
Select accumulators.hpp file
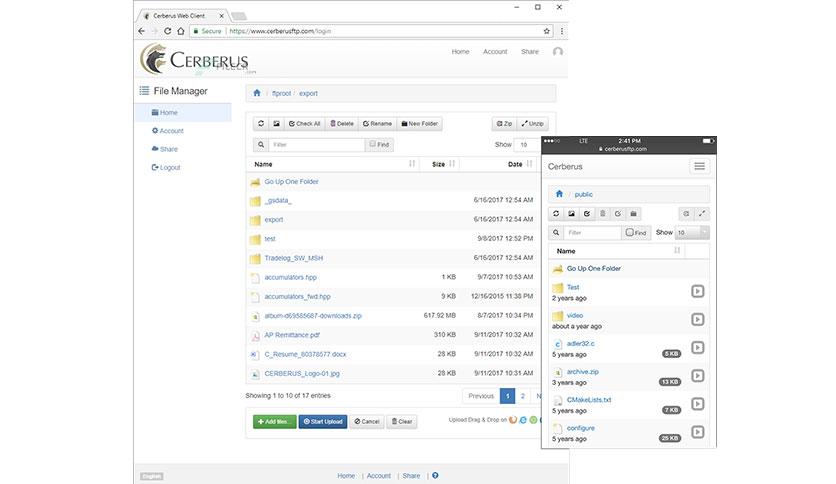coord(291,277)
